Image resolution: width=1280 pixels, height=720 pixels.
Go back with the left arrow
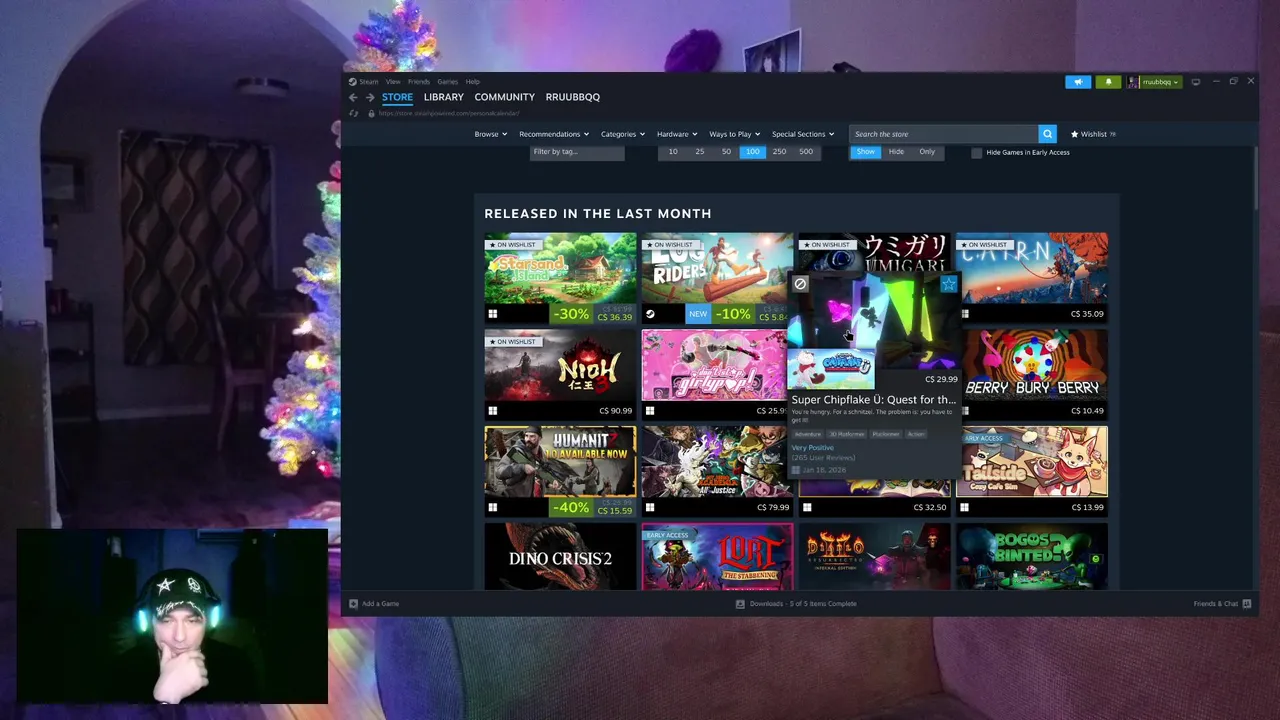(353, 97)
